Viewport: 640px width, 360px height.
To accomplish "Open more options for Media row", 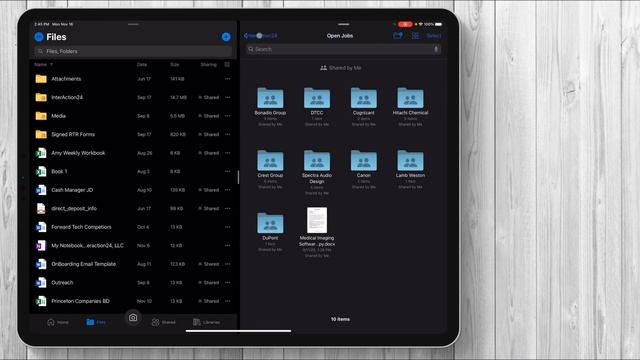I will pyautogui.click(x=227, y=116).
